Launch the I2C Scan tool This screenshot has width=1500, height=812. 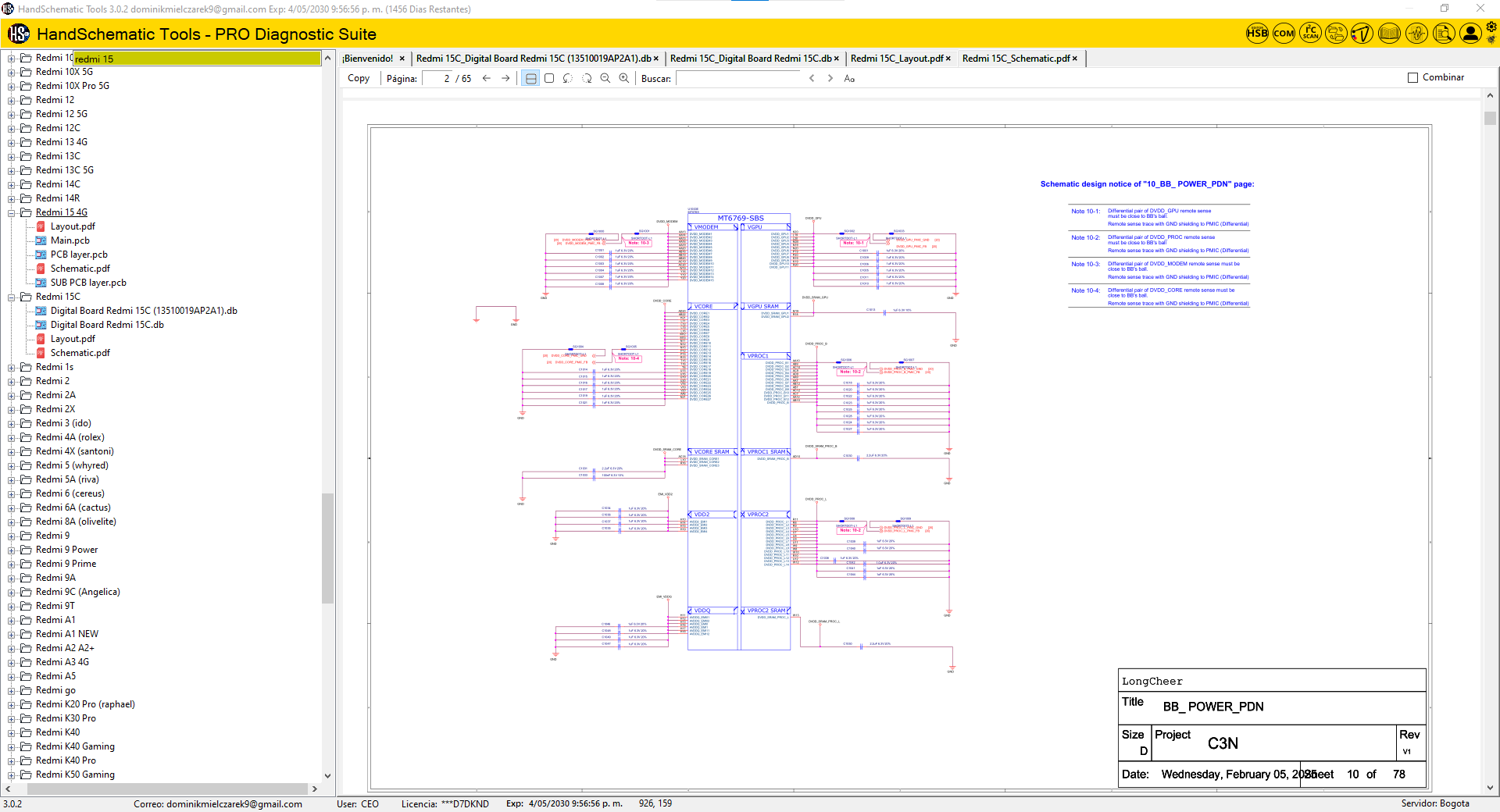pyautogui.click(x=1310, y=34)
